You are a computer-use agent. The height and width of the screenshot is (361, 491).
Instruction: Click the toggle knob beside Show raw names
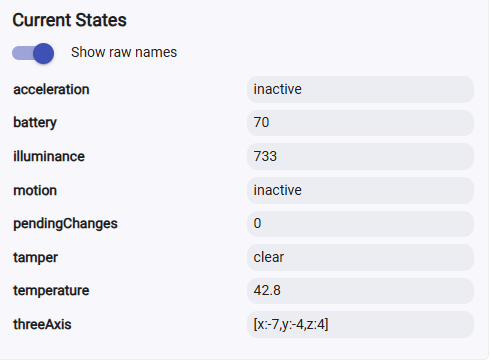pyautogui.click(x=43, y=53)
